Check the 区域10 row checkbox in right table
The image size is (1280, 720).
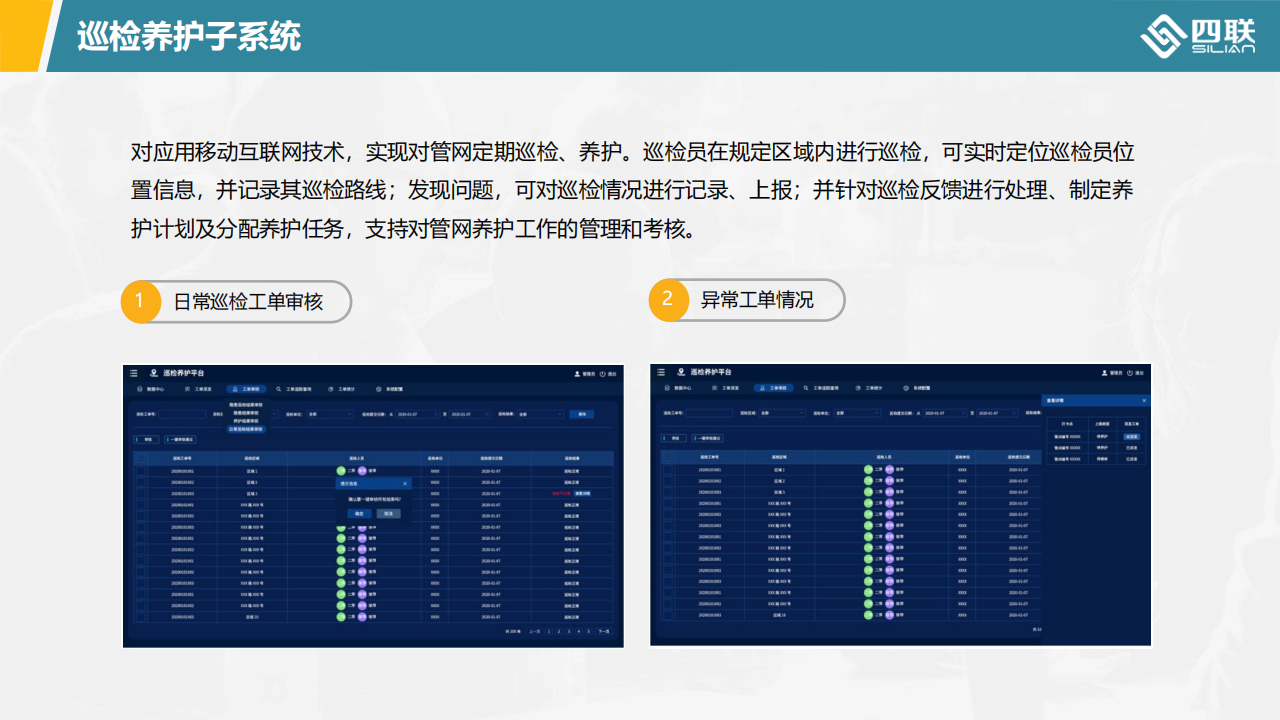(668, 616)
